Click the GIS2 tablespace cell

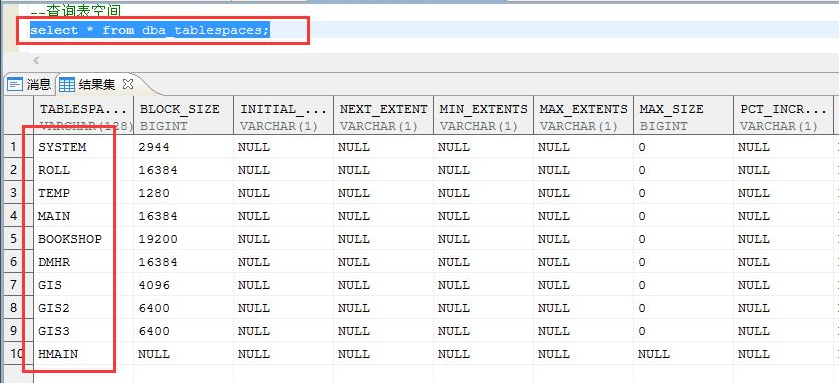[83, 308]
